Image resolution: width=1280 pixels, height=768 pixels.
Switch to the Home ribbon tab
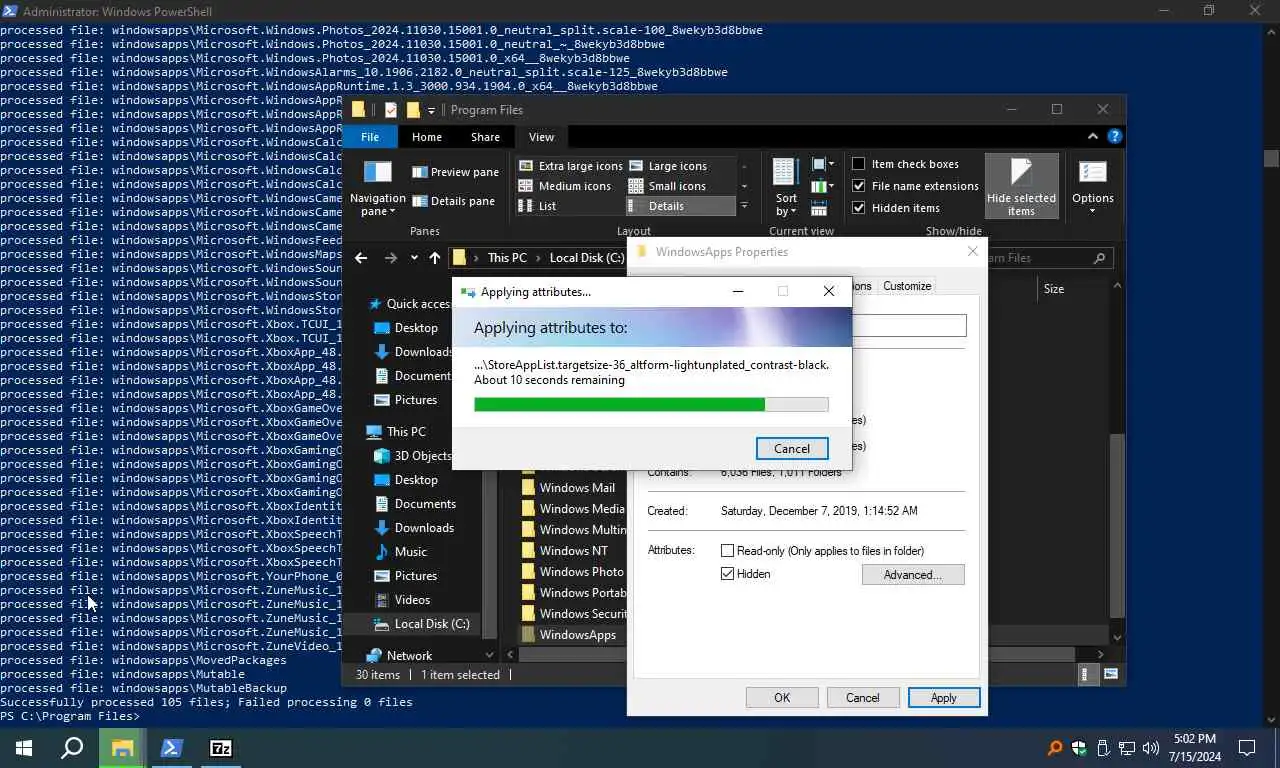pos(427,137)
